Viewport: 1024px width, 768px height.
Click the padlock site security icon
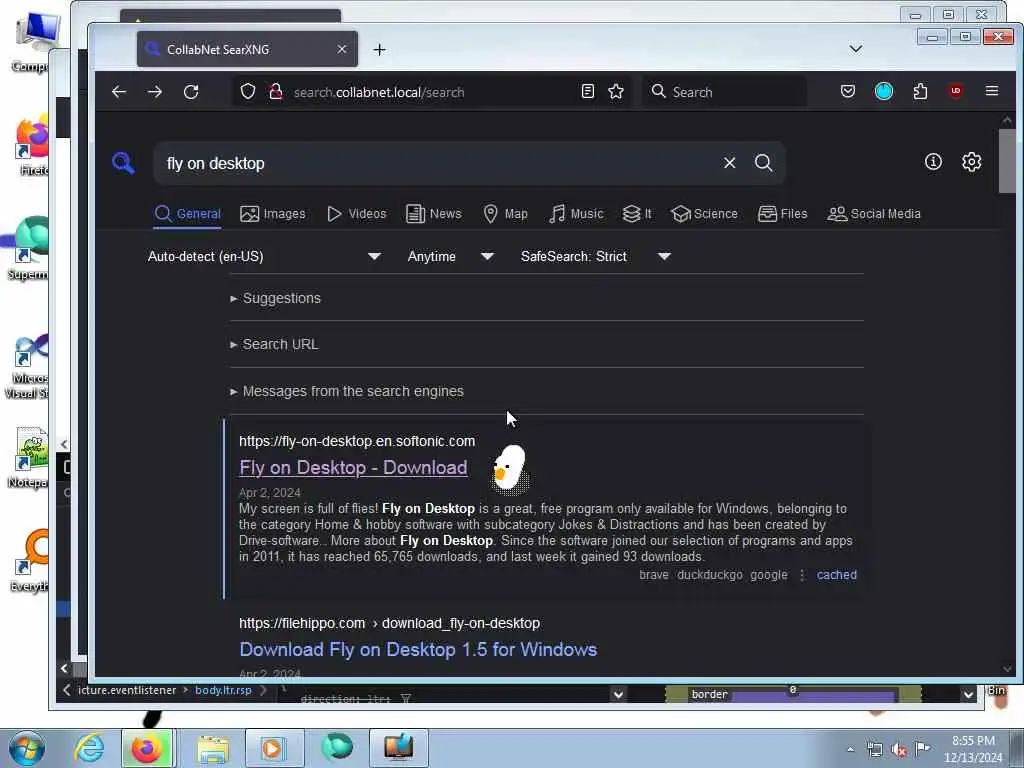pyautogui.click(x=276, y=91)
